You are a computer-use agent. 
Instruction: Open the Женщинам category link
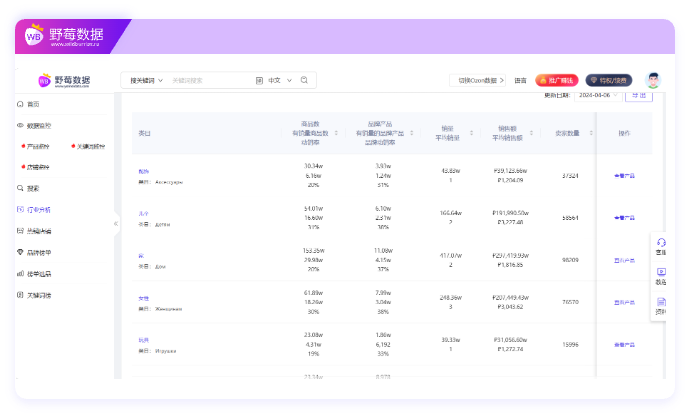(143, 298)
